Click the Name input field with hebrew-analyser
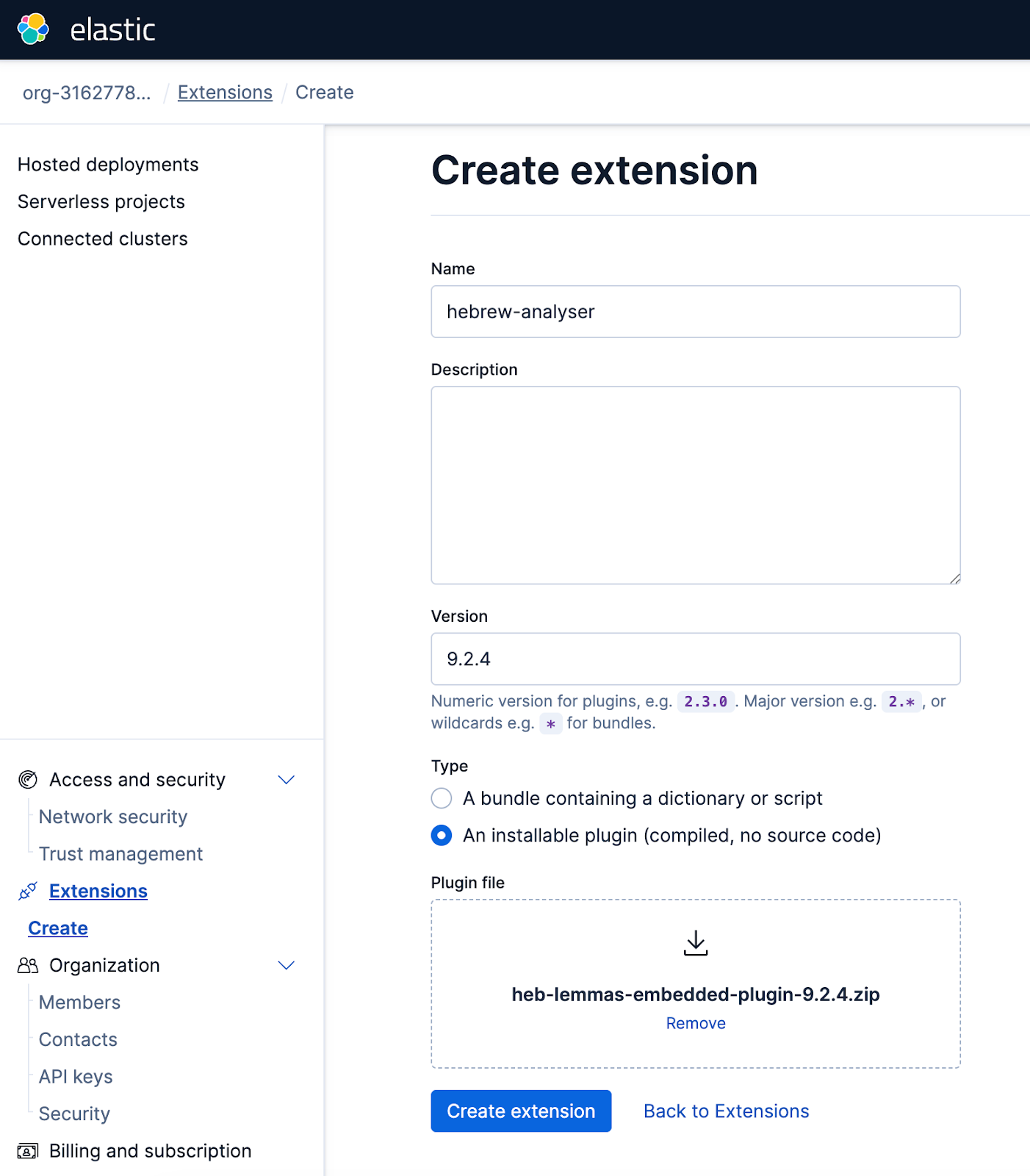Viewport: 1030px width, 1176px height. 696,312
